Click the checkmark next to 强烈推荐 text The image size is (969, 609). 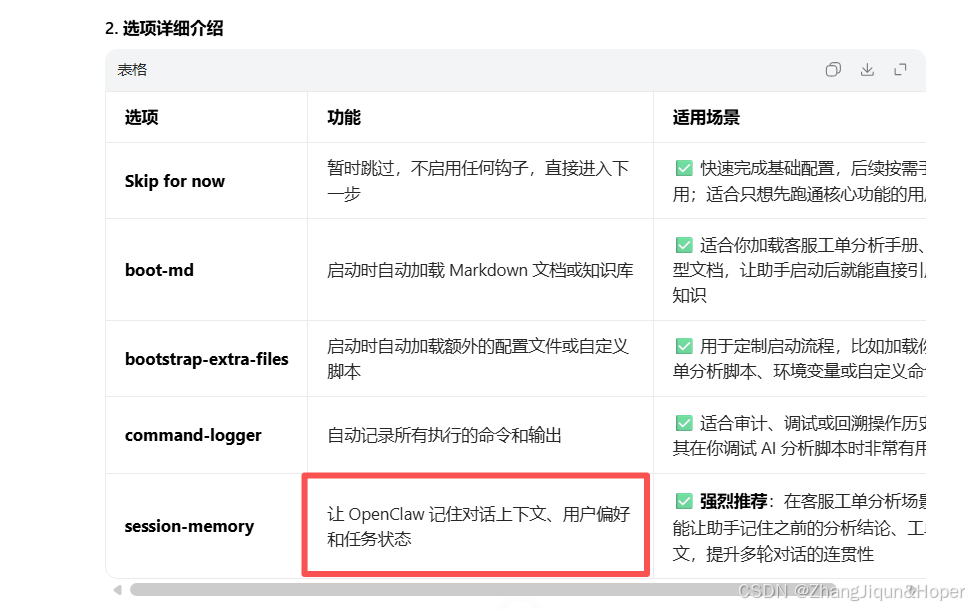(x=684, y=500)
